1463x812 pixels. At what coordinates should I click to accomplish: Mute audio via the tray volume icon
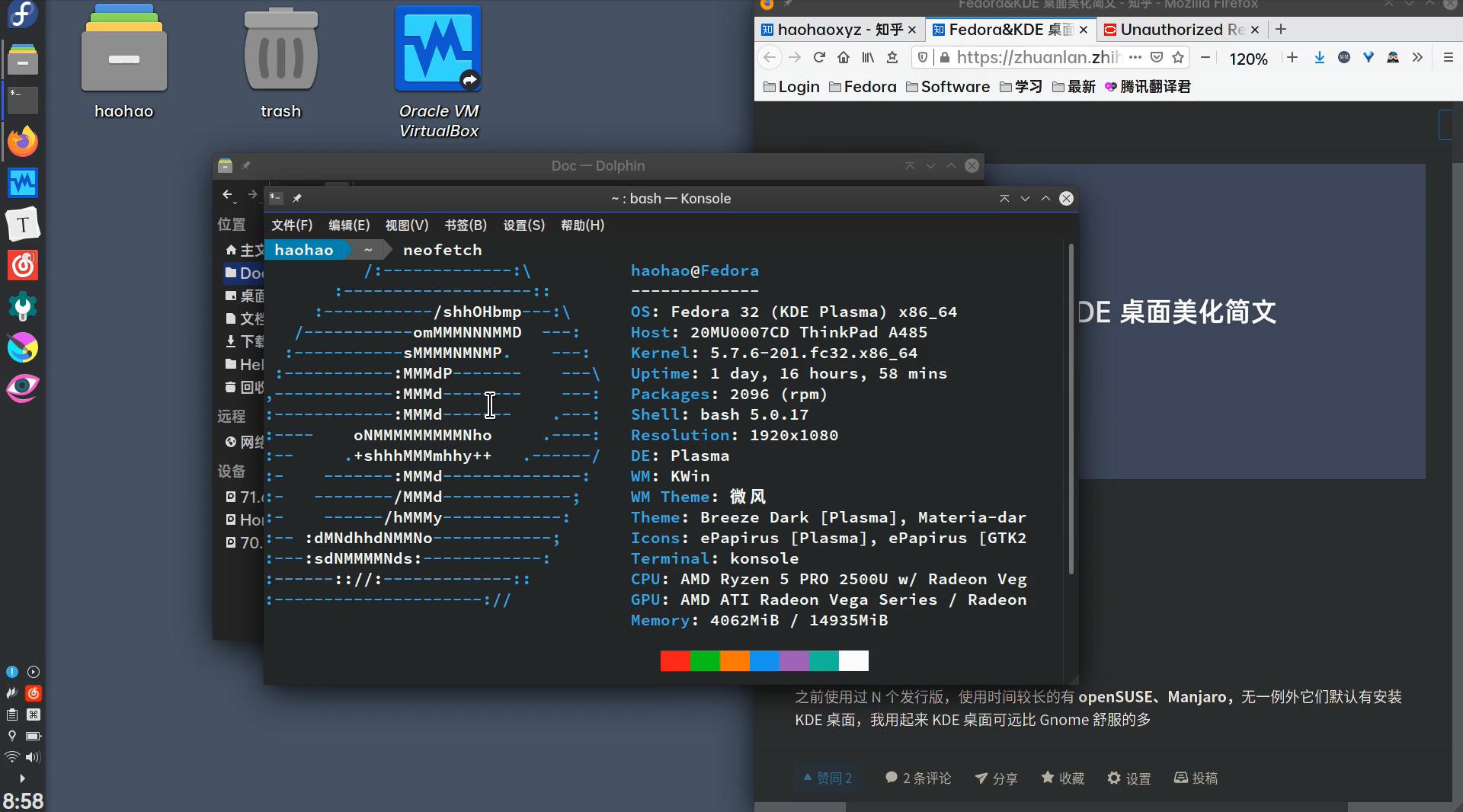coord(33,757)
